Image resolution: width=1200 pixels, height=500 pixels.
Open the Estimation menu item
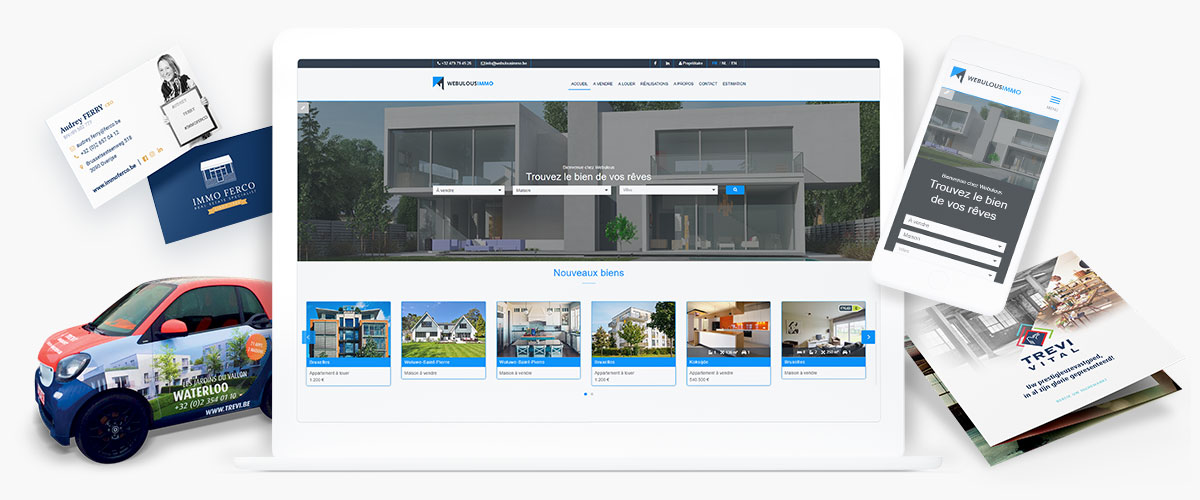pyautogui.click(x=734, y=84)
